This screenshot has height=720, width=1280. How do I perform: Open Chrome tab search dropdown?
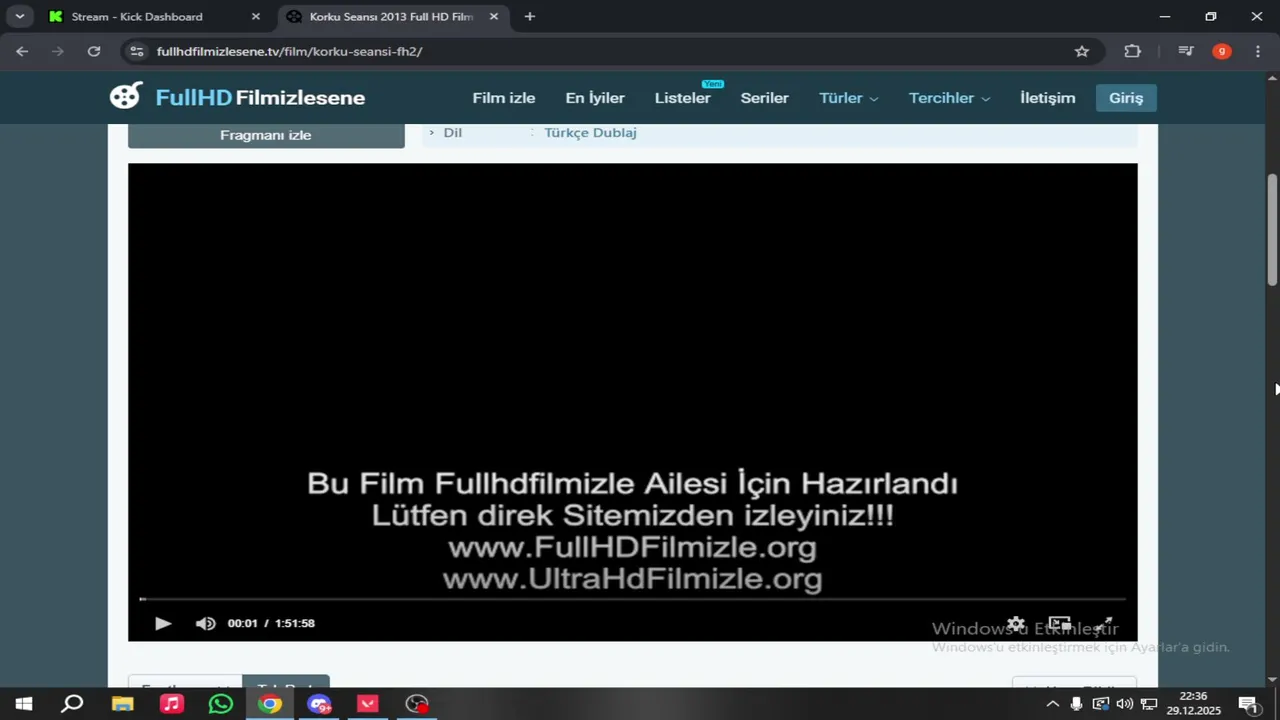(19, 17)
